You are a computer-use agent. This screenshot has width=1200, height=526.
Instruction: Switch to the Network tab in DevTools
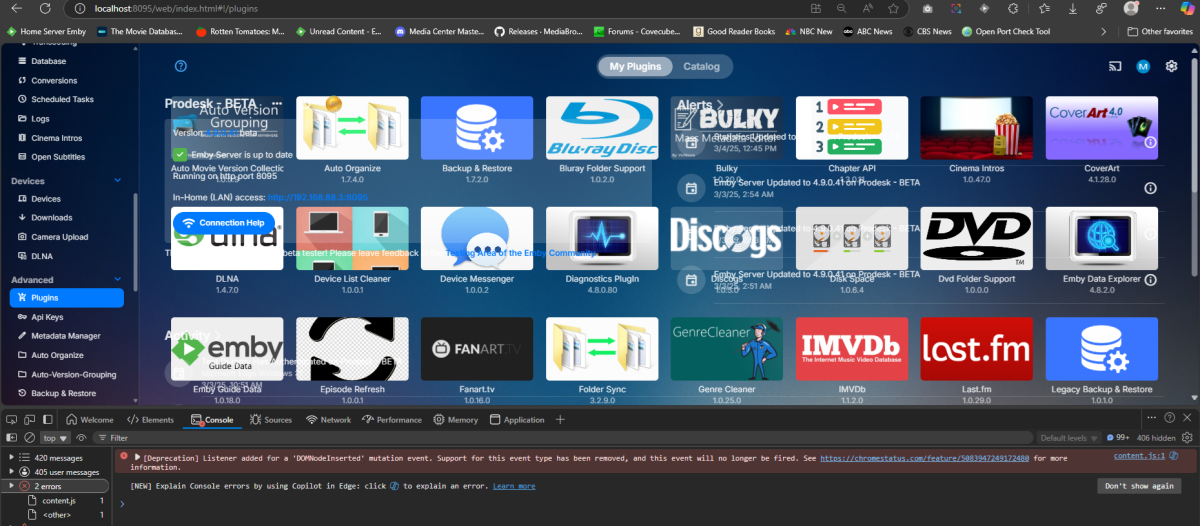[x=328, y=420]
